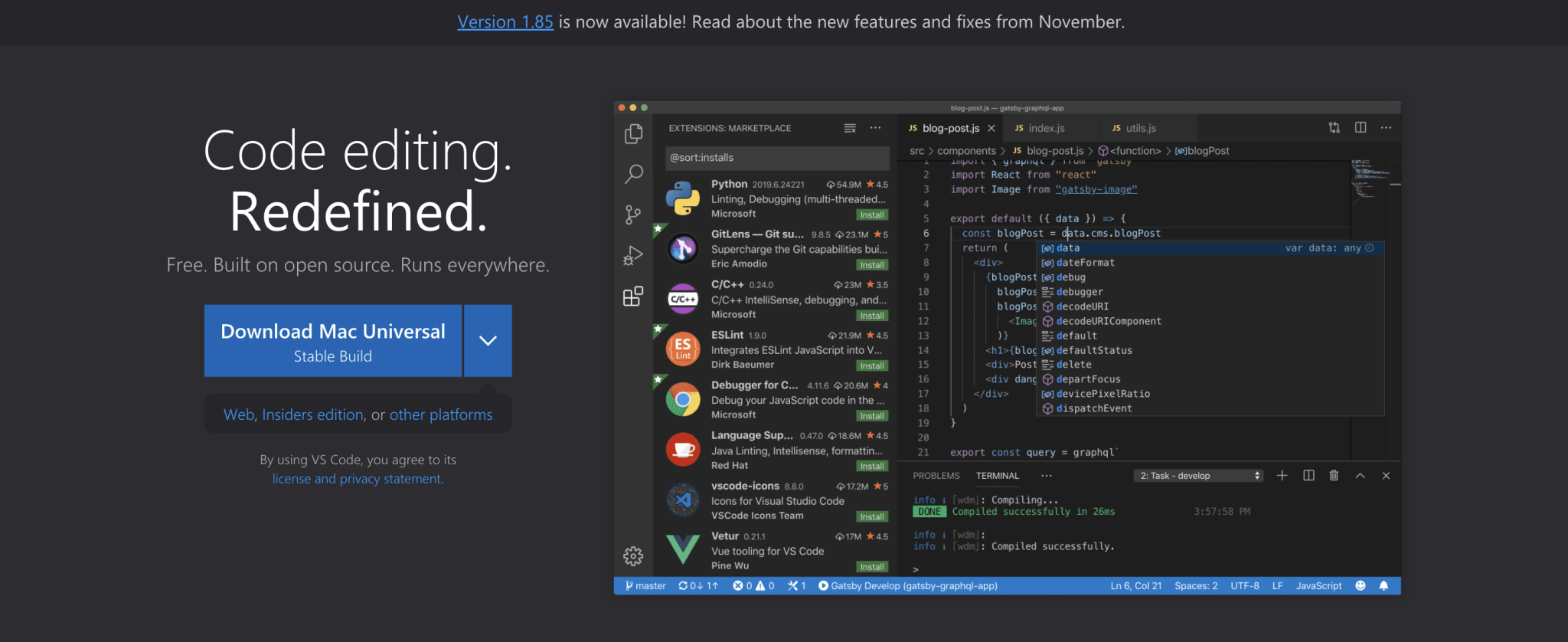Click the Debugger for Chrome logo
Screen dimensions: 1568x642
point(682,399)
